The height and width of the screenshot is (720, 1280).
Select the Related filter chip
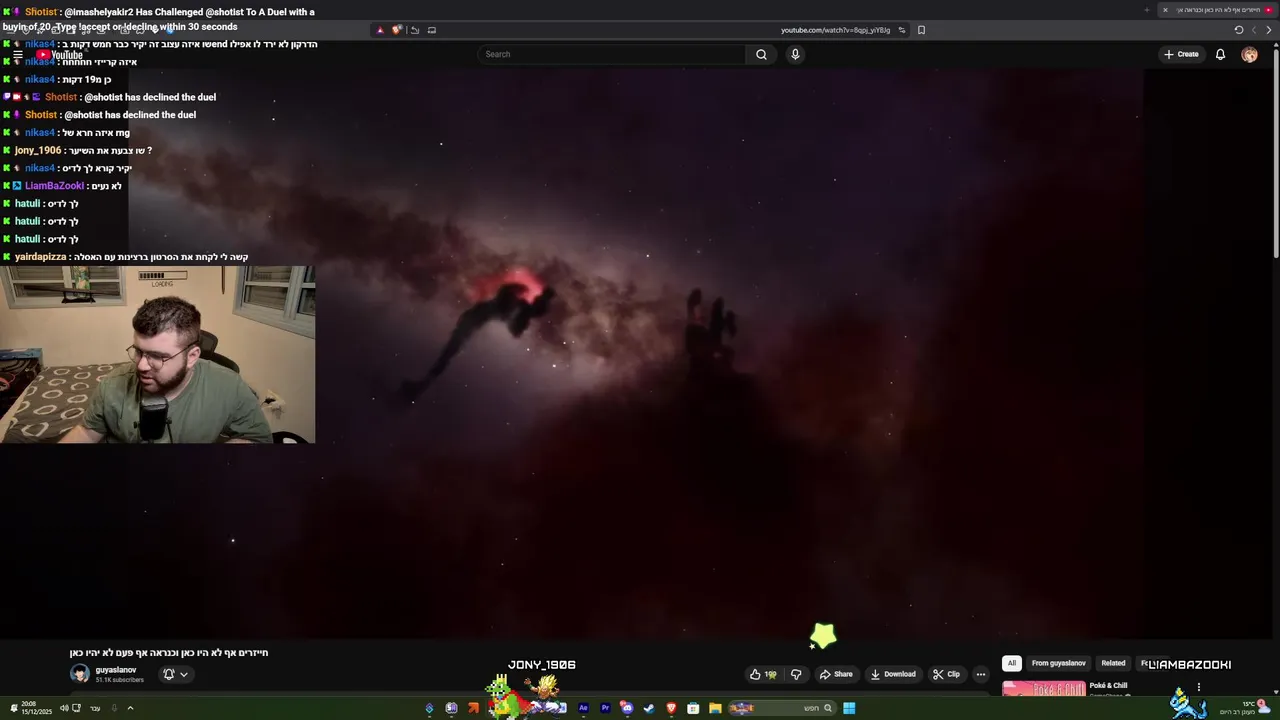[x=1113, y=663]
